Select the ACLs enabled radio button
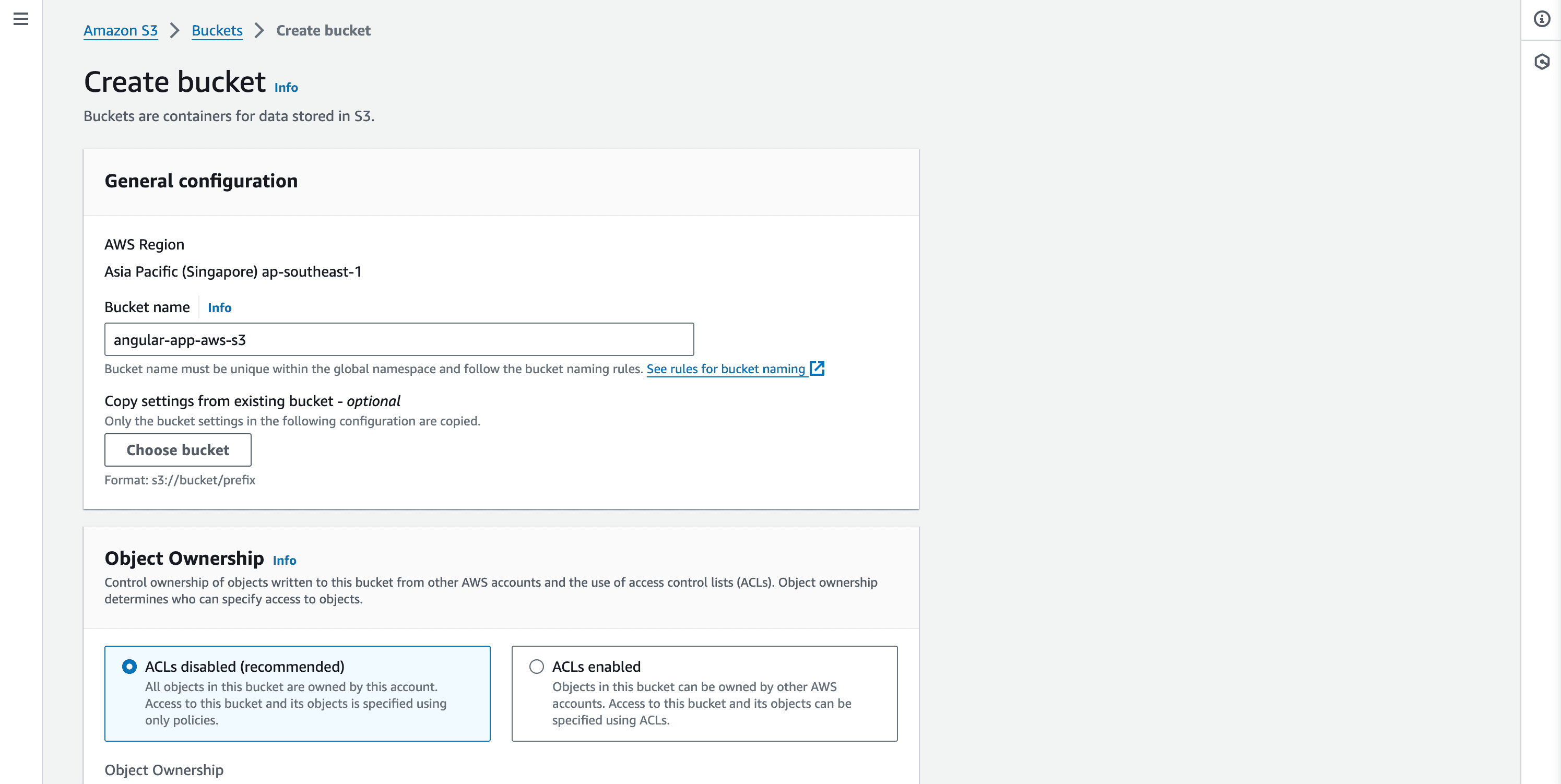The image size is (1561, 784). (x=536, y=667)
